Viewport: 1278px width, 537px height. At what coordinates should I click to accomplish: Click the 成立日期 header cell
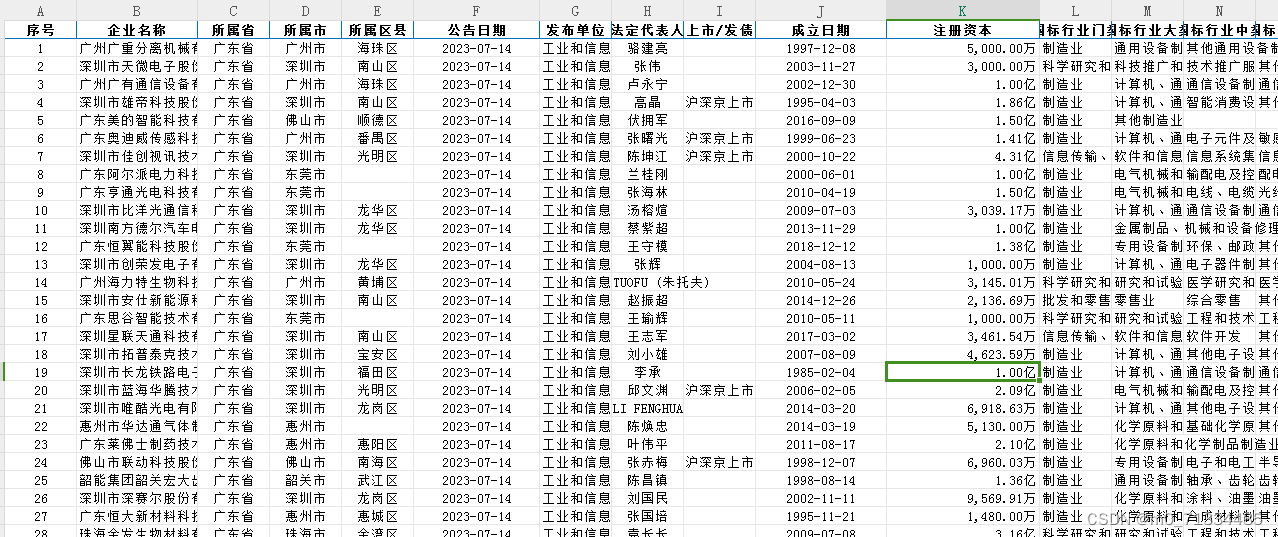click(820, 30)
